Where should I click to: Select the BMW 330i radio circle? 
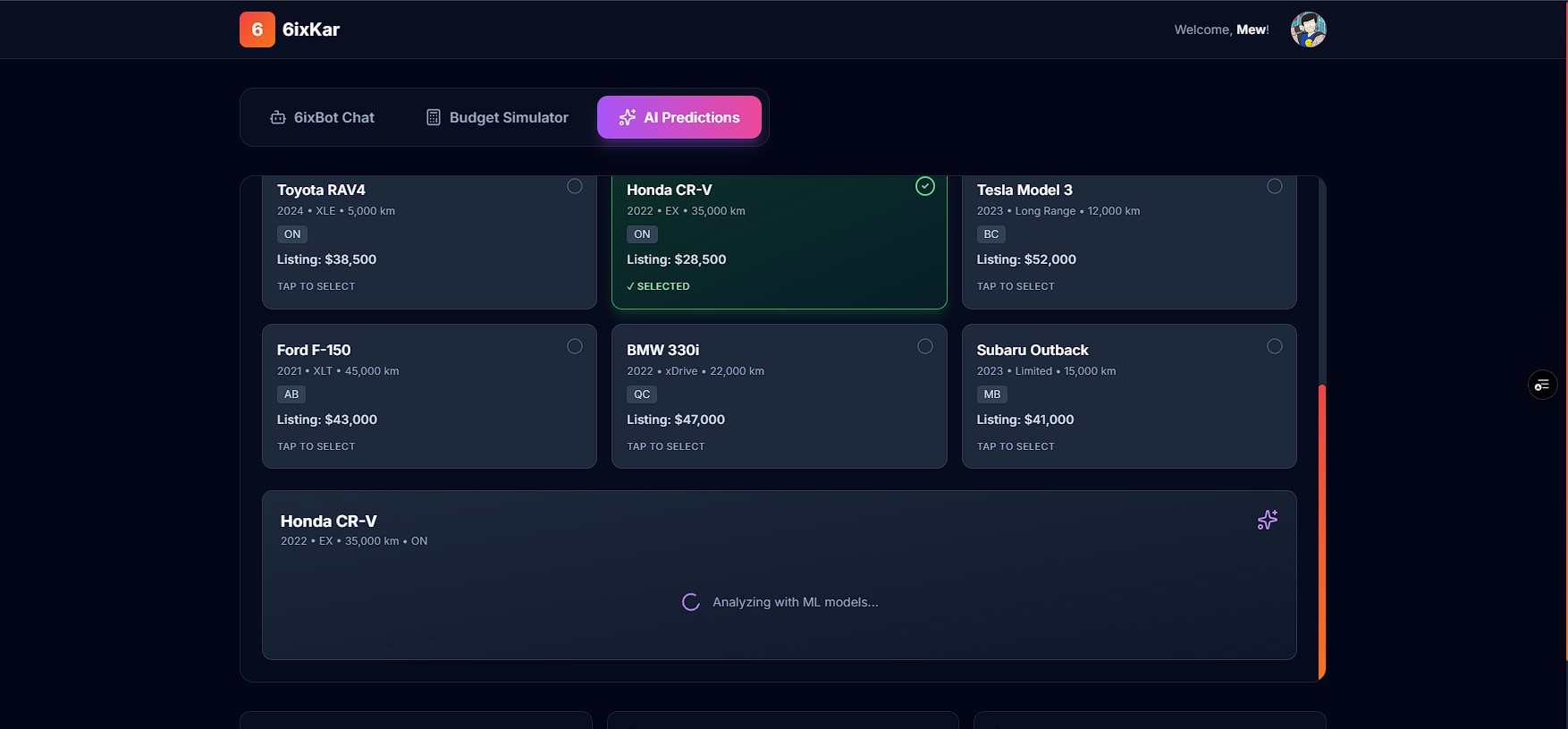click(x=925, y=346)
